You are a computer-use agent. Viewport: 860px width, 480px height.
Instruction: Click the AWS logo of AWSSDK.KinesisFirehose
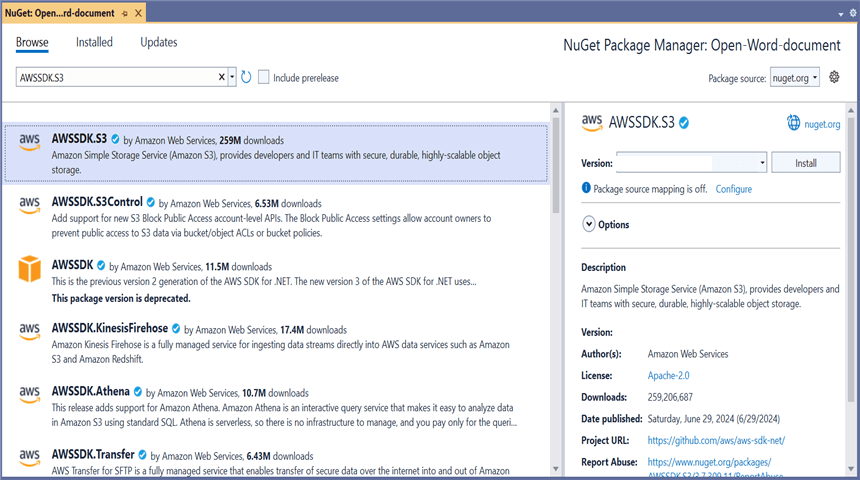point(30,331)
